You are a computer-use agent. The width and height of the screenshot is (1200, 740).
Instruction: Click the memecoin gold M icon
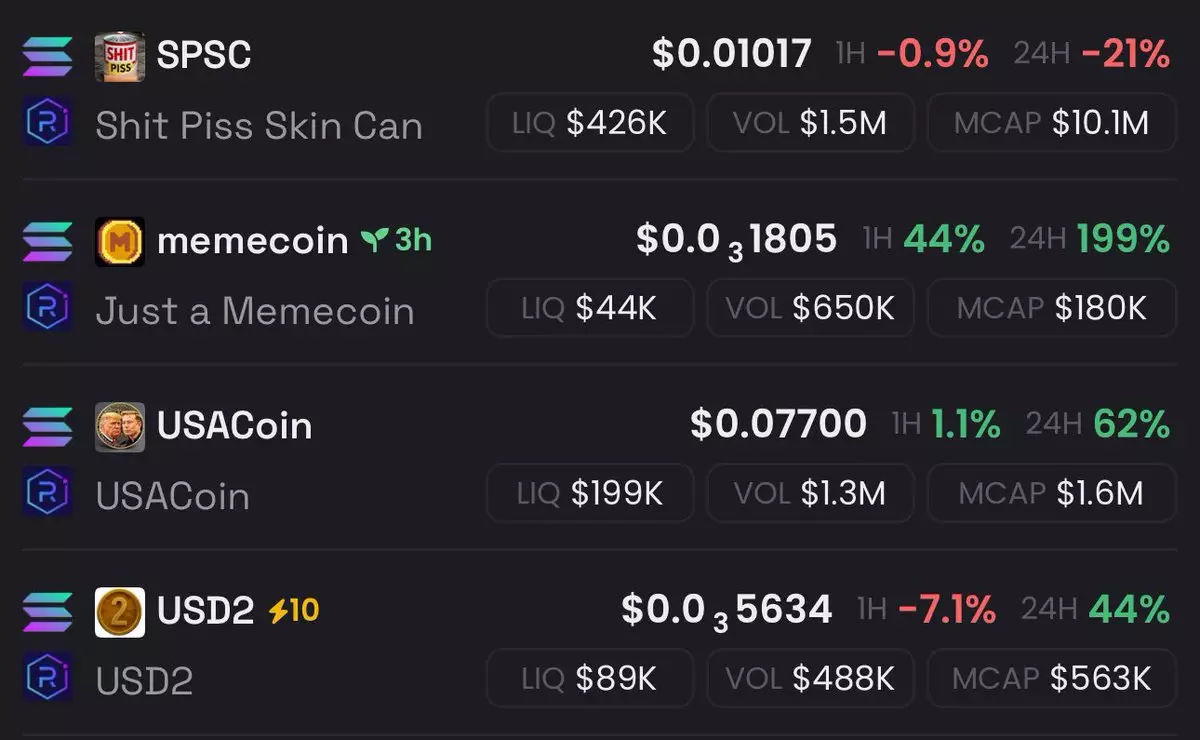[120, 241]
